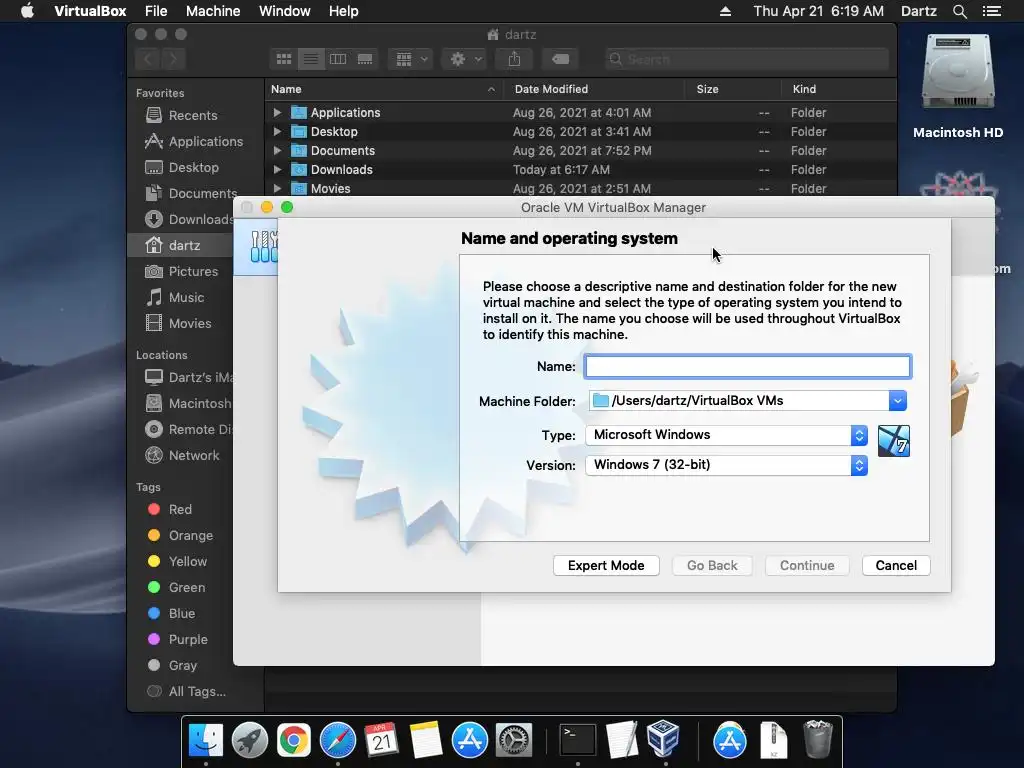Image resolution: width=1024 pixels, height=768 pixels.
Task: Select the Purple tag in Finder sidebar
Action: coord(178,640)
